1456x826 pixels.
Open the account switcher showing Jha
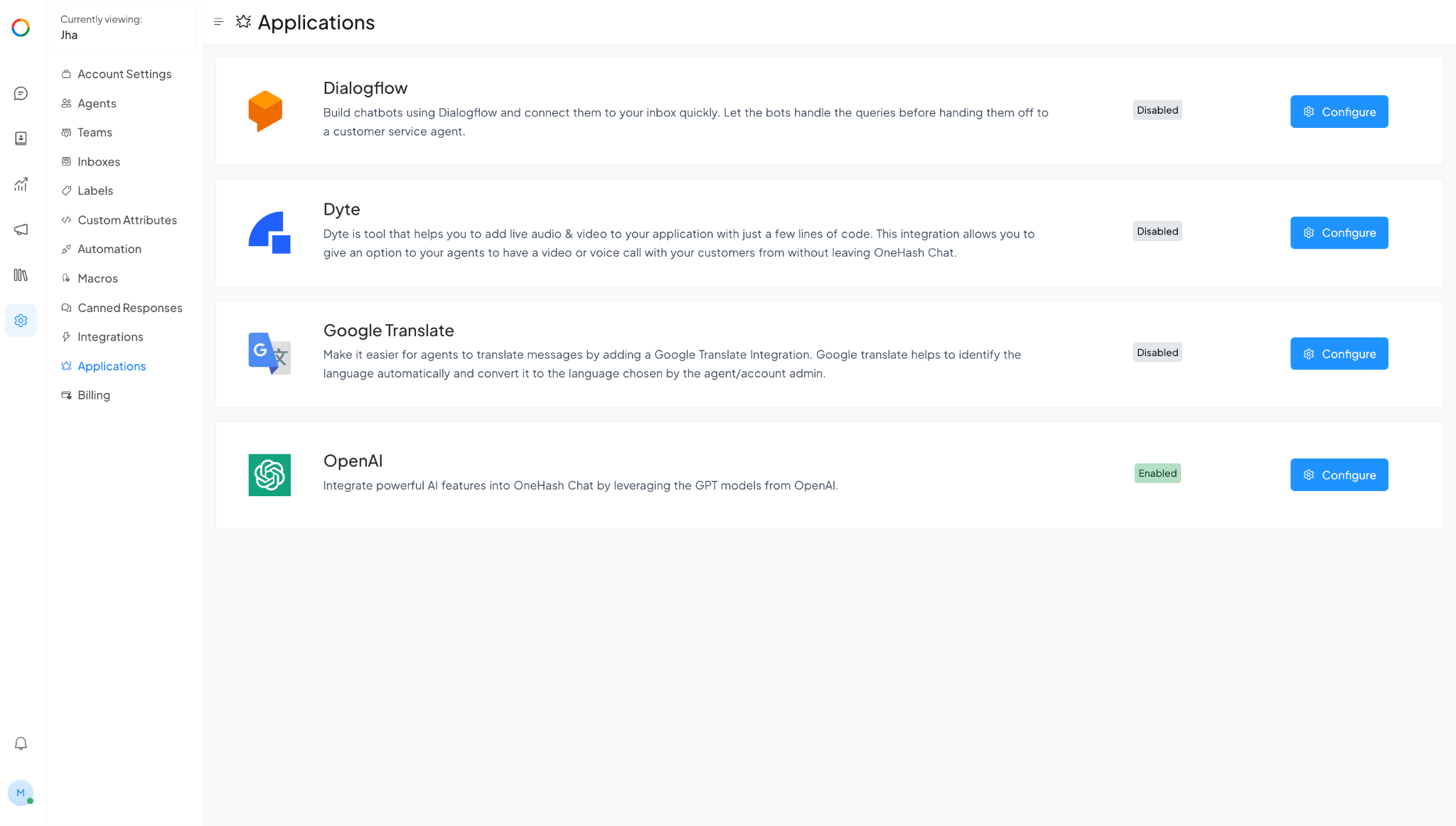(x=124, y=28)
